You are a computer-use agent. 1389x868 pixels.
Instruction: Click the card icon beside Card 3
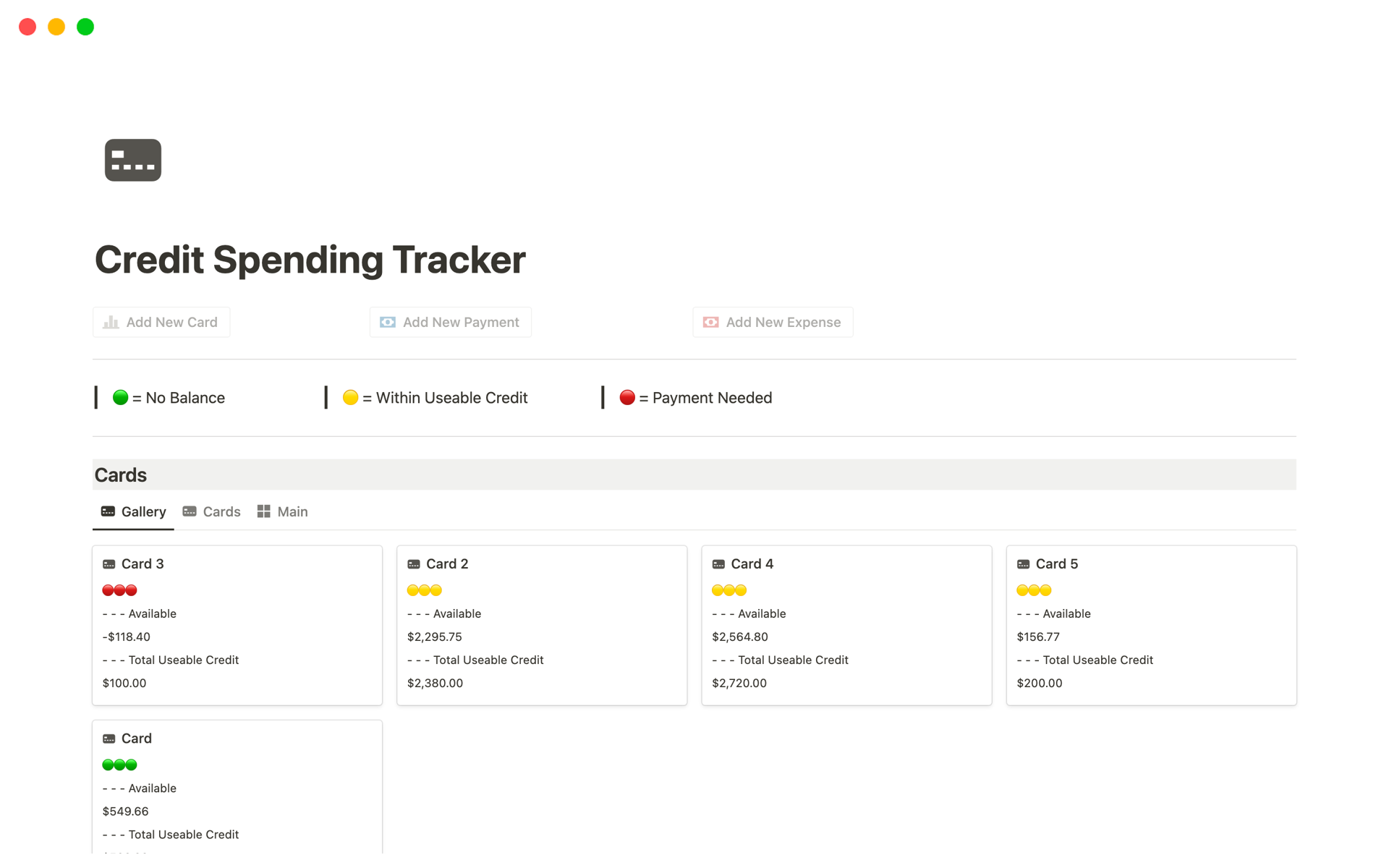[x=109, y=564]
